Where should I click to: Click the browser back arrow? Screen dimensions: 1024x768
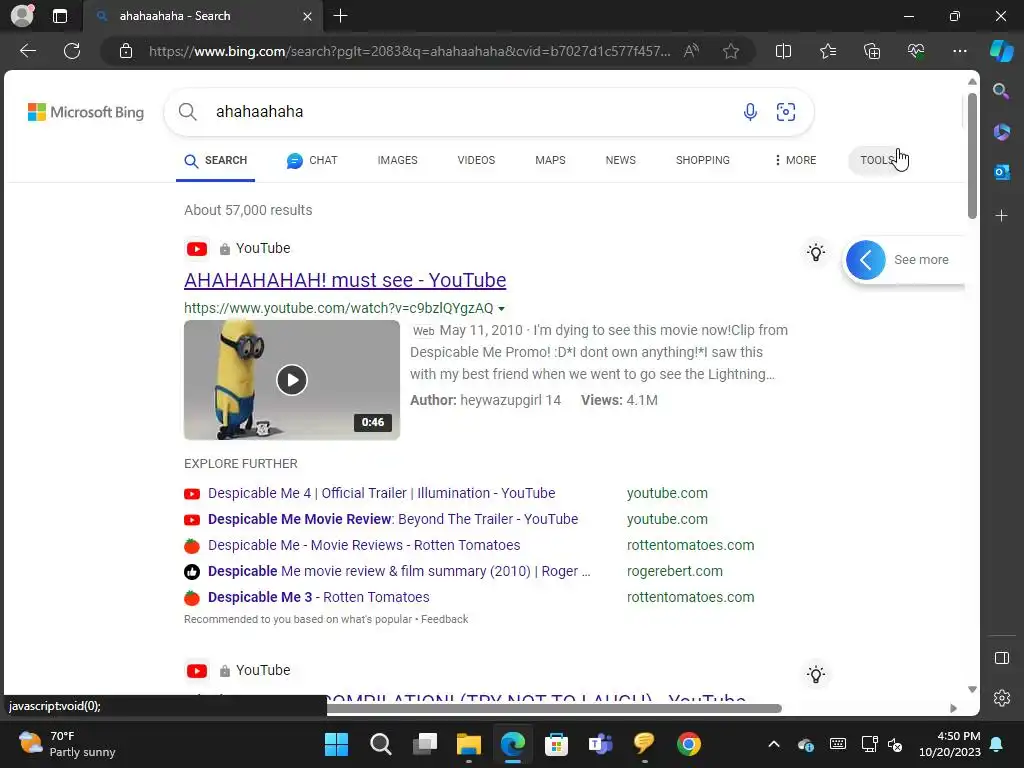28,51
